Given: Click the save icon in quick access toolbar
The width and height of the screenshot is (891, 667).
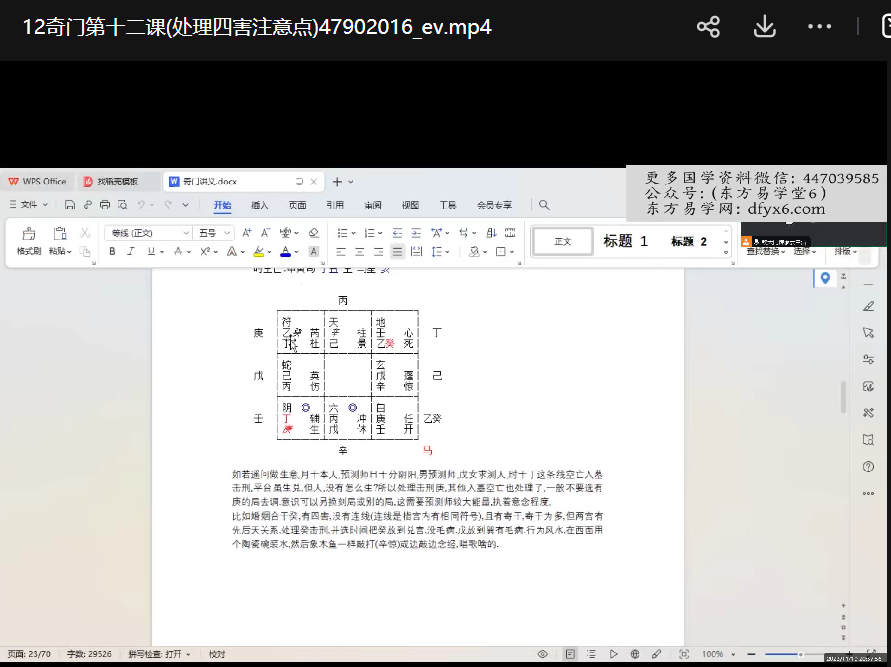Looking at the screenshot, I should point(70,205).
